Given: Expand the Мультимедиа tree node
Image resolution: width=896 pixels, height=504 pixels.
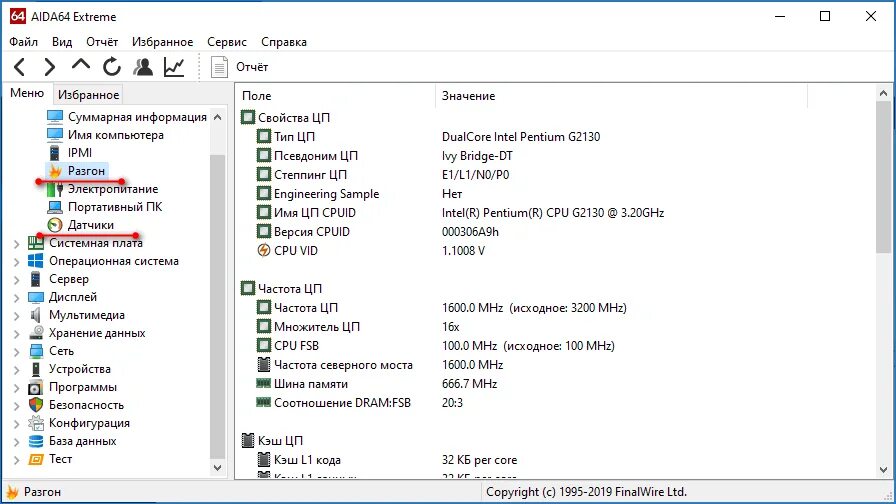Looking at the screenshot, I should pos(16,316).
